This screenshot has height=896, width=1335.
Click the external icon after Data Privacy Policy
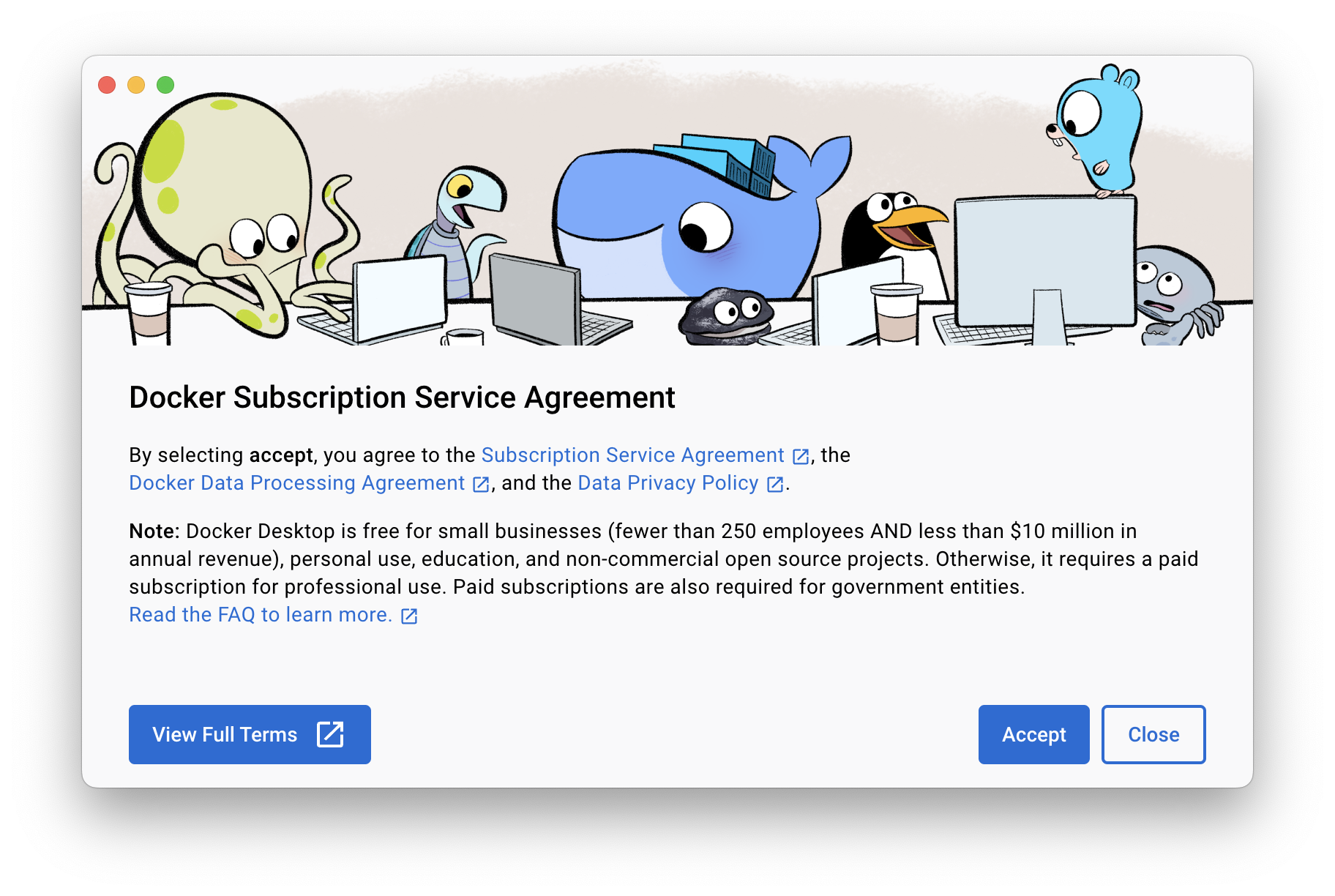click(775, 484)
